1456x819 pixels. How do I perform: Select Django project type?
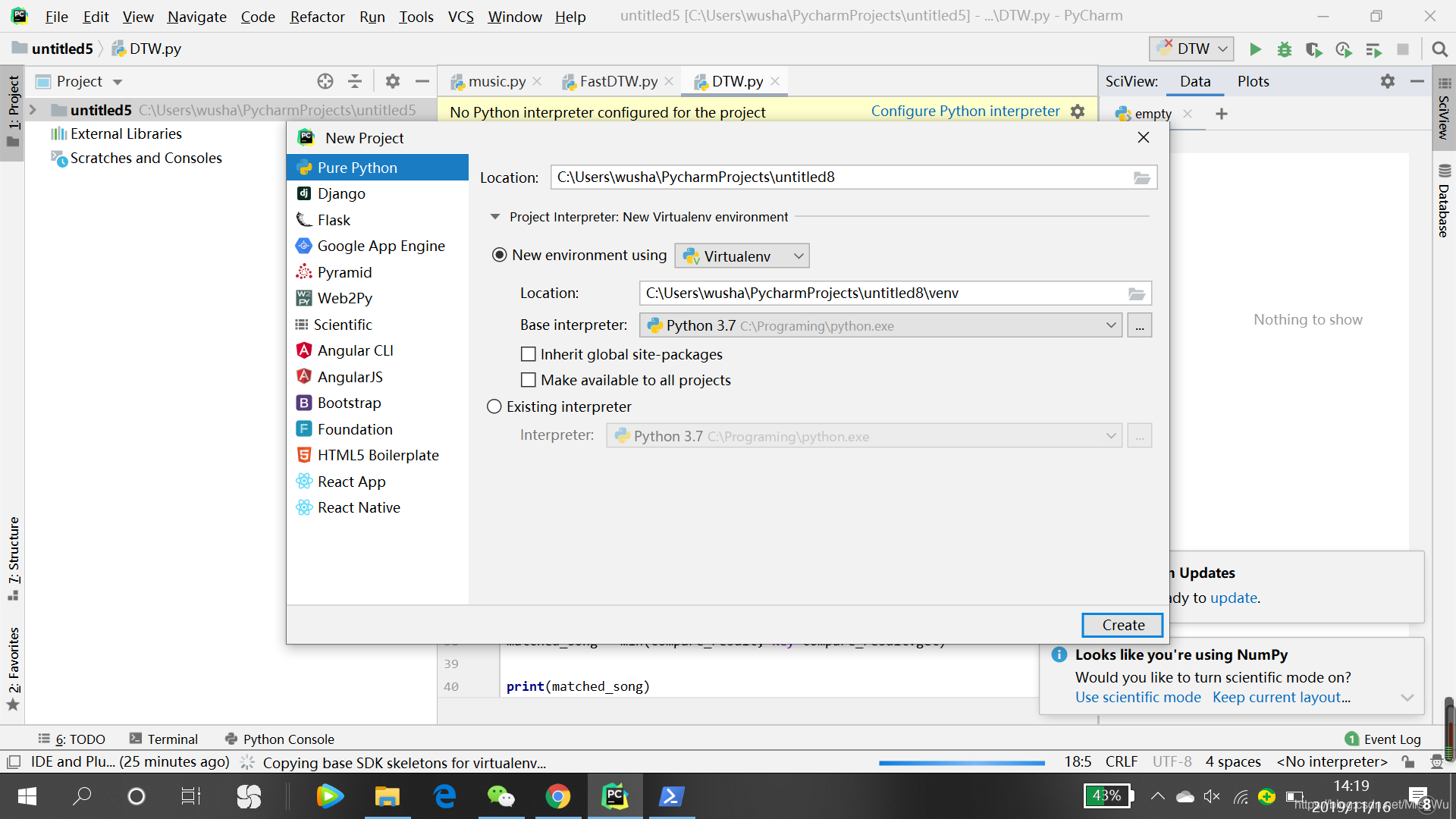(x=378, y=193)
